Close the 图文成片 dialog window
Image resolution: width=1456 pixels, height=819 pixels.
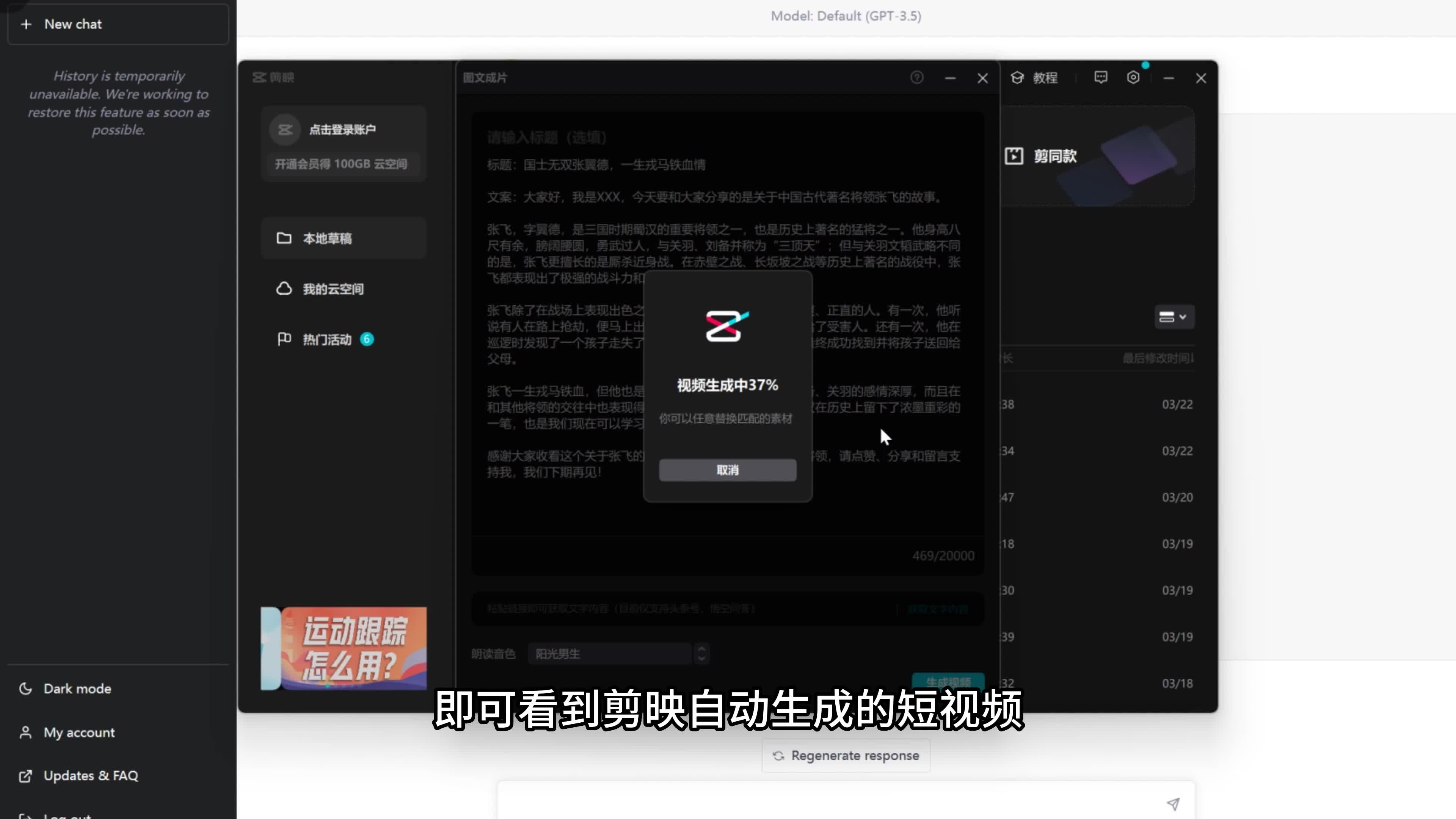pyautogui.click(x=982, y=78)
